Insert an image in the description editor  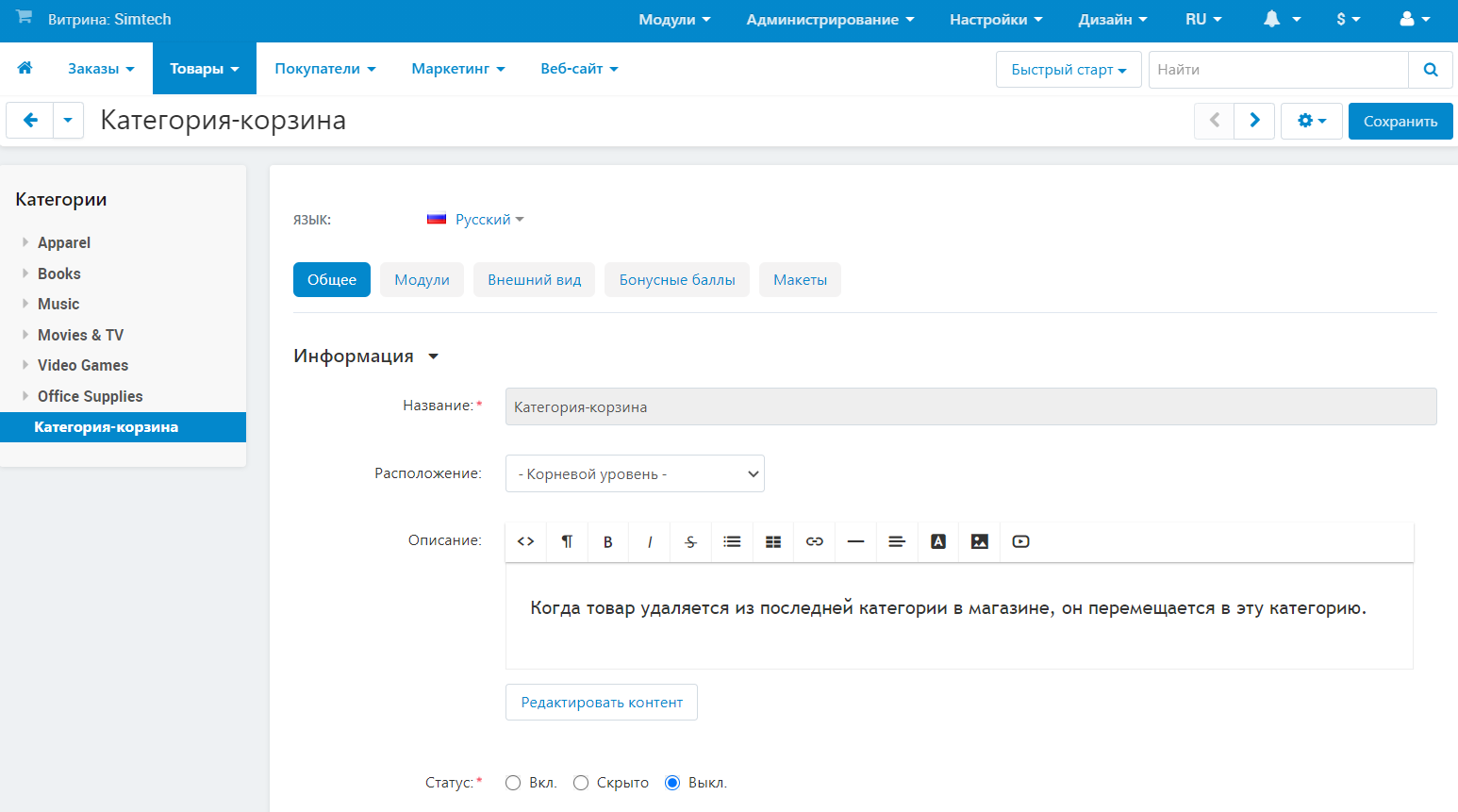(980, 541)
